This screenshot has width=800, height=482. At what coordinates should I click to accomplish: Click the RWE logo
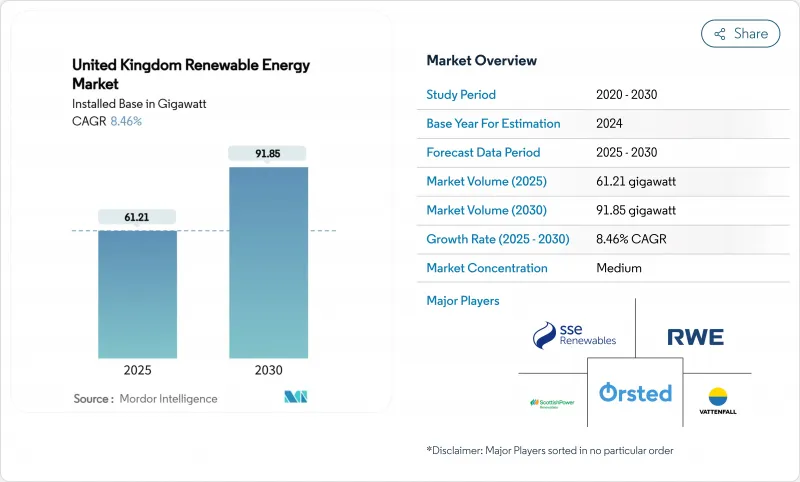696,337
